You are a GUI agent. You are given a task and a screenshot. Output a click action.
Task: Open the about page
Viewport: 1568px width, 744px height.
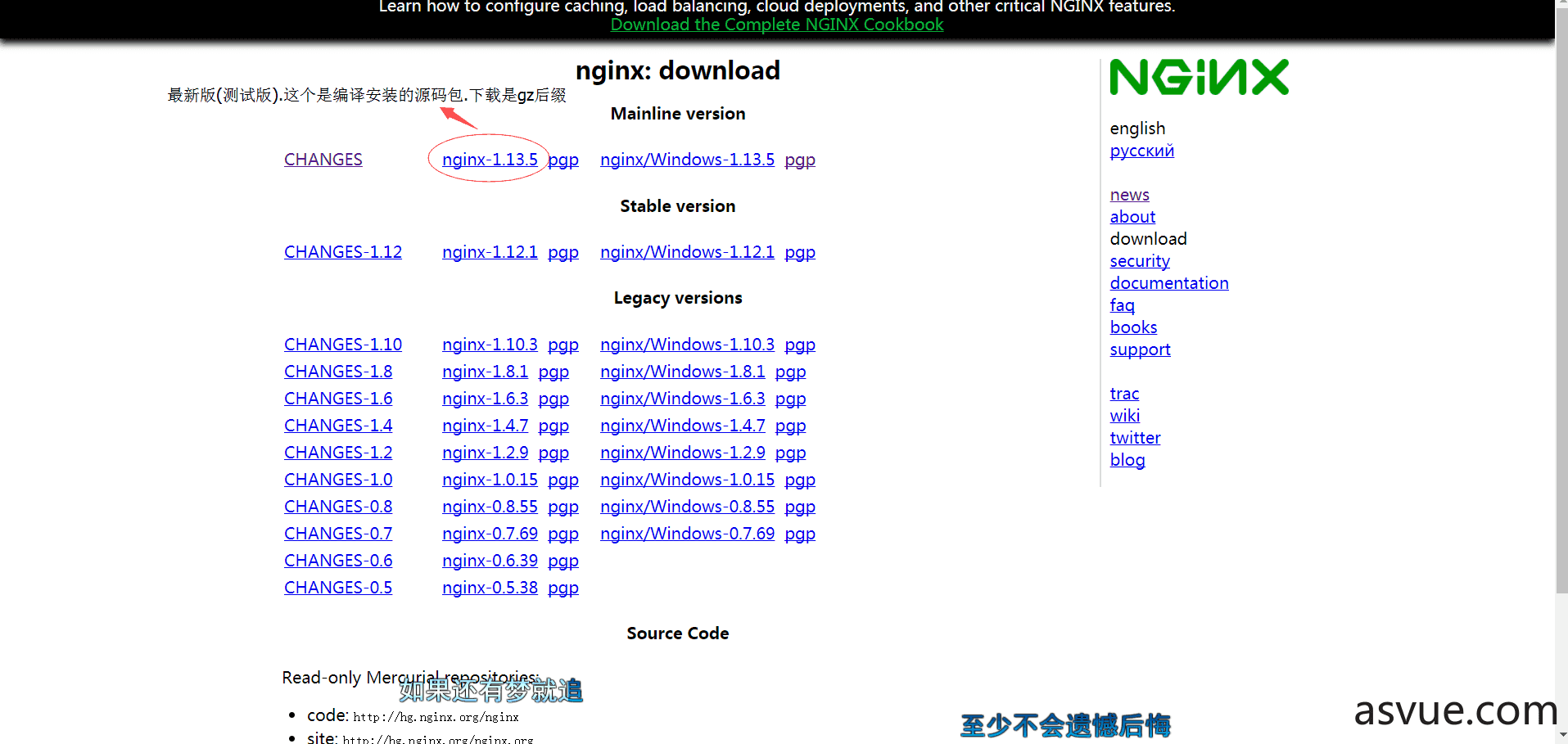(x=1132, y=217)
